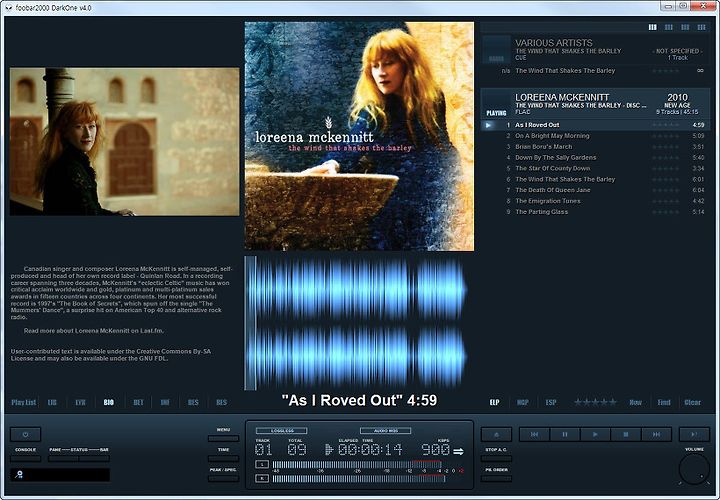Viewport: 720px width, 500px height.
Task: Open the Read more on Last.fm link
Action: (94, 331)
